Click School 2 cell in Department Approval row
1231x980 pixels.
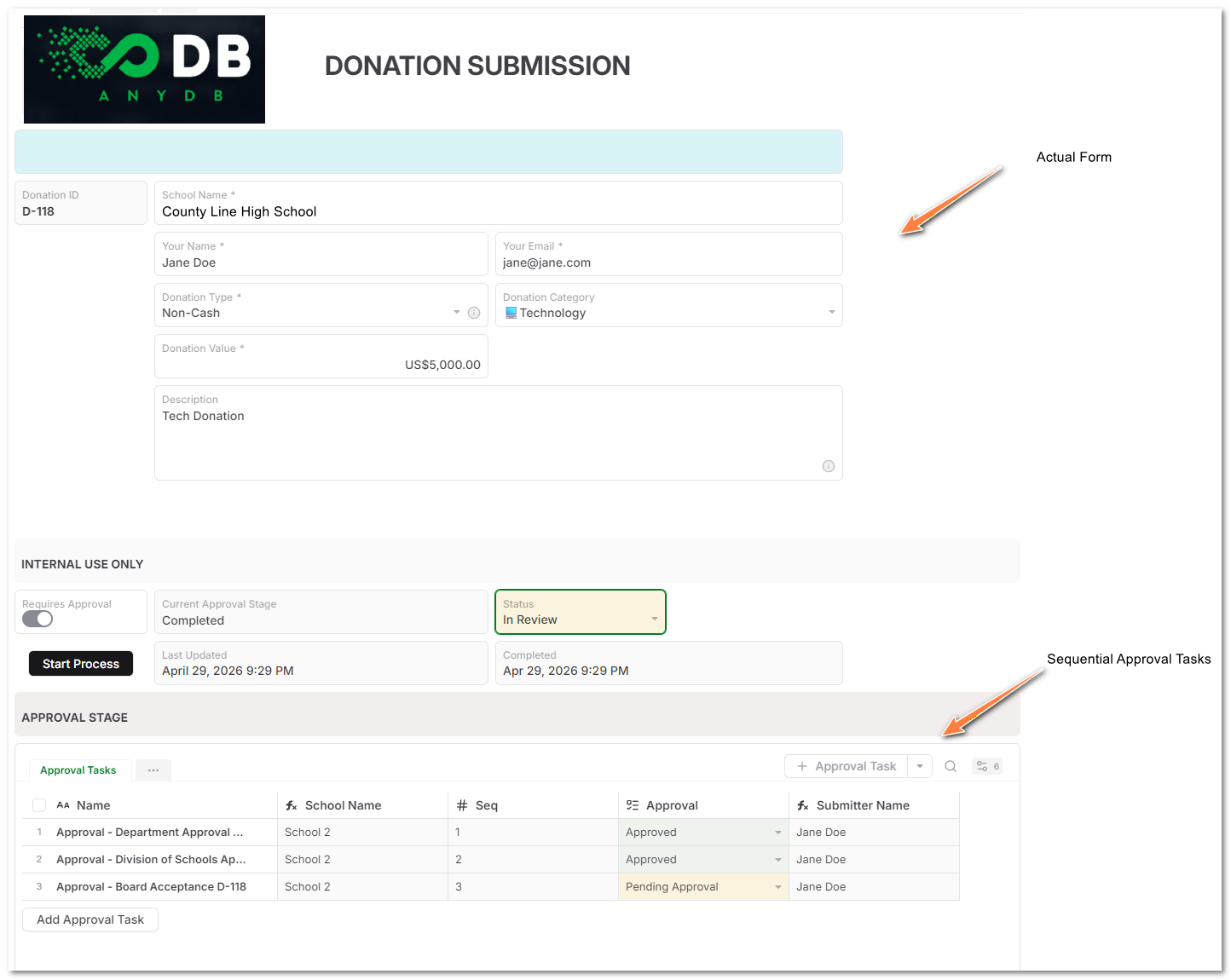click(363, 833)
